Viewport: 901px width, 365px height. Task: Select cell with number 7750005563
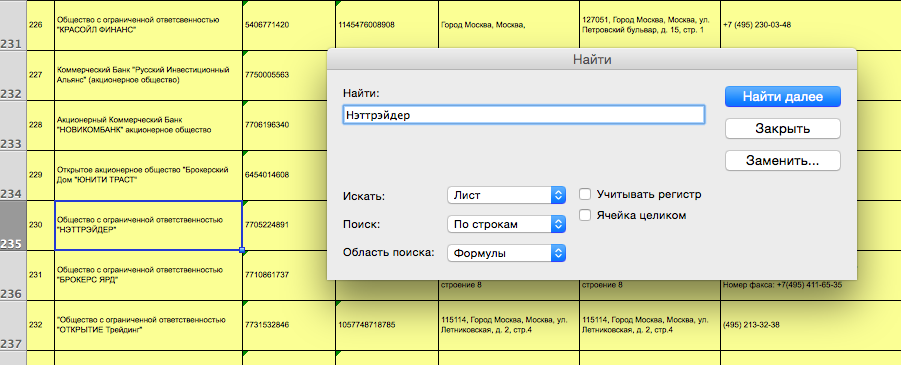[x=284, y=76]
